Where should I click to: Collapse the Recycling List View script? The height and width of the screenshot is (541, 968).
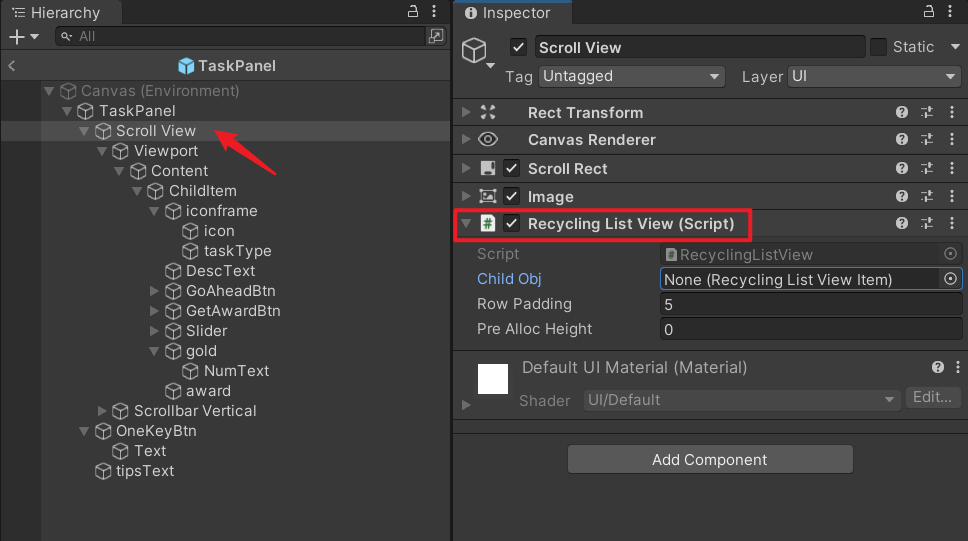point(466,223)
